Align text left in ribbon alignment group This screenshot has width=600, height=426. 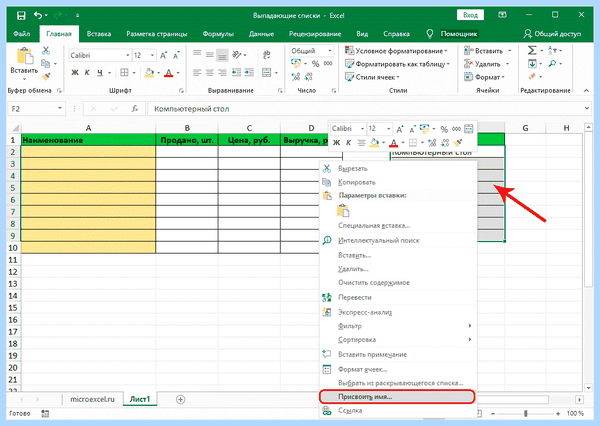point(197,72)
